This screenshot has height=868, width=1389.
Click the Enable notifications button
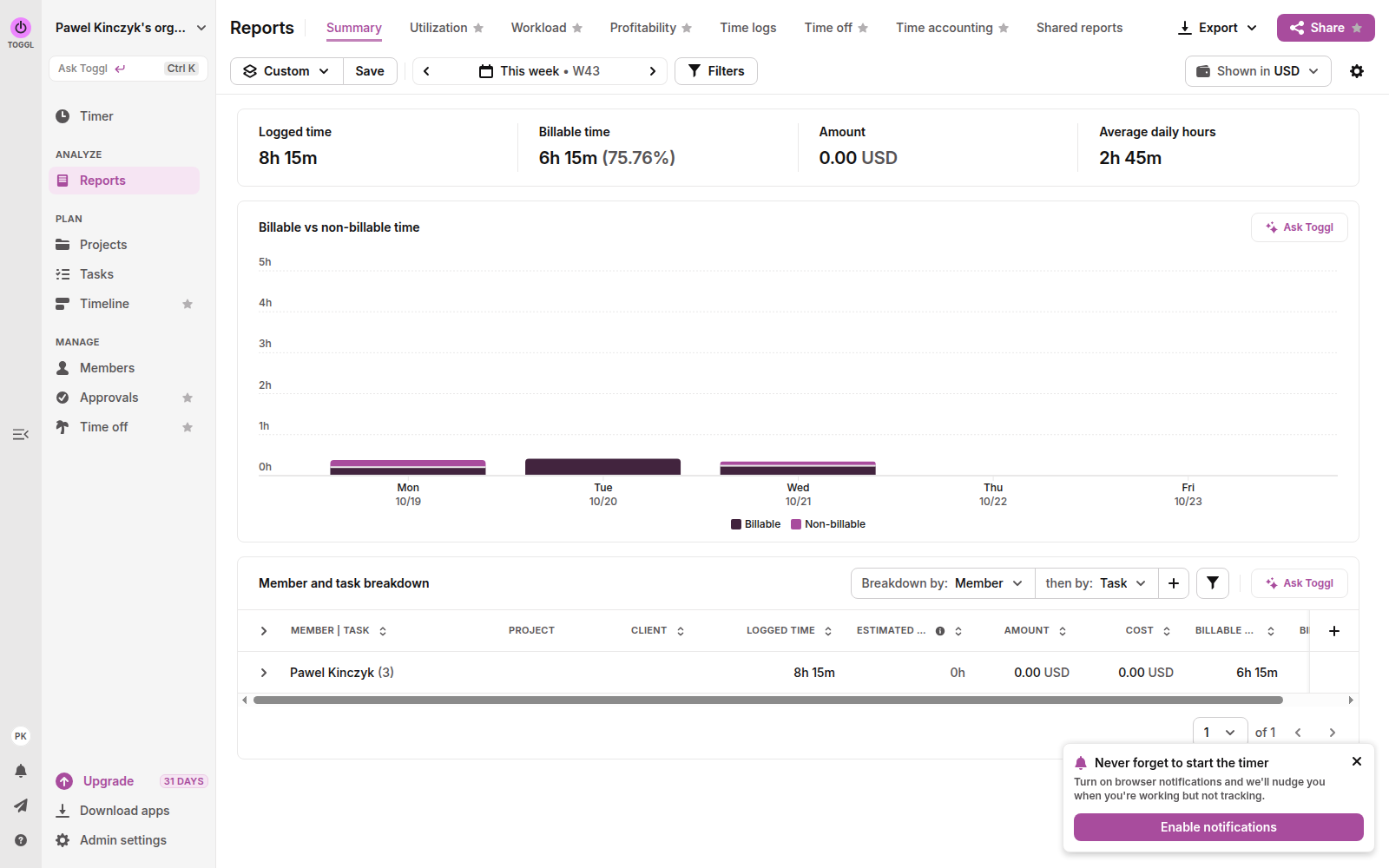pyautogui.click(x=1219, y=827)
